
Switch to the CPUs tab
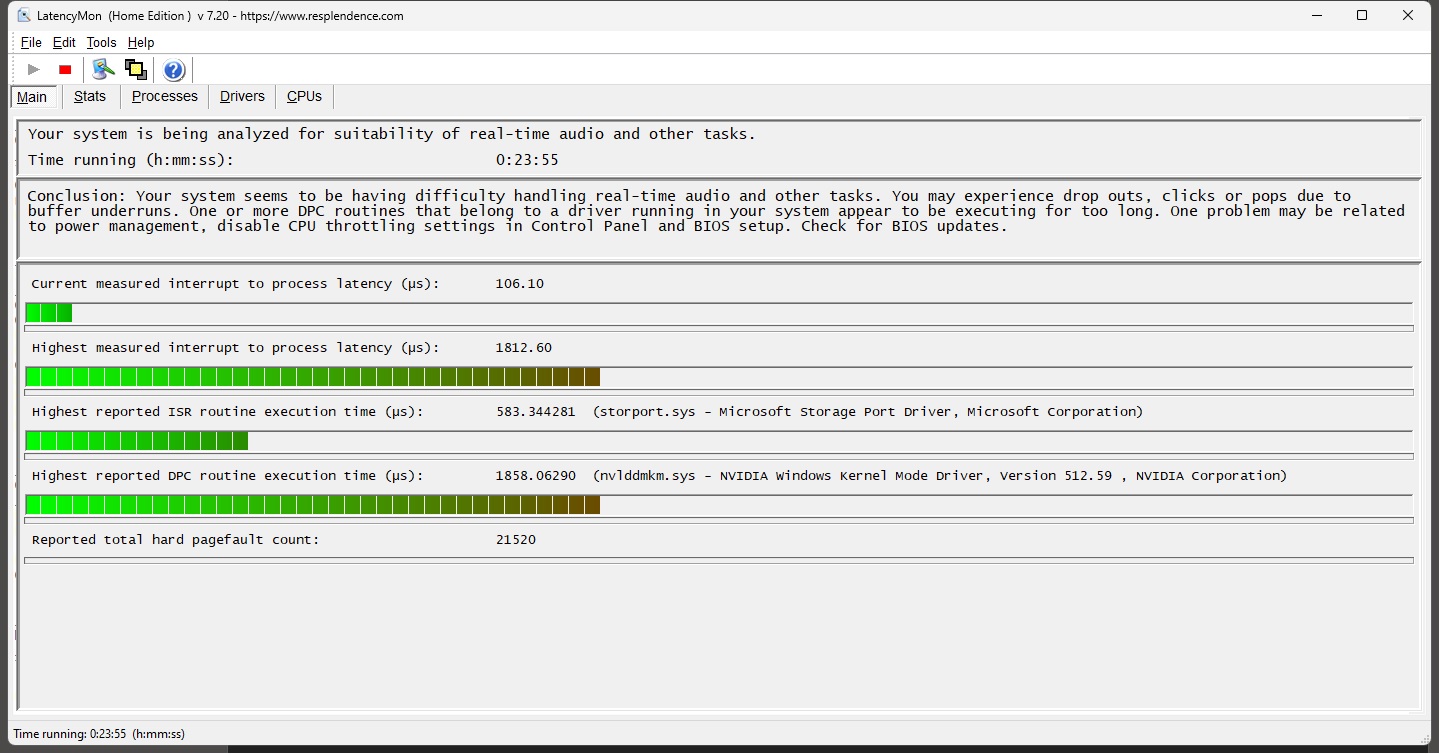[x=304, y=96]
